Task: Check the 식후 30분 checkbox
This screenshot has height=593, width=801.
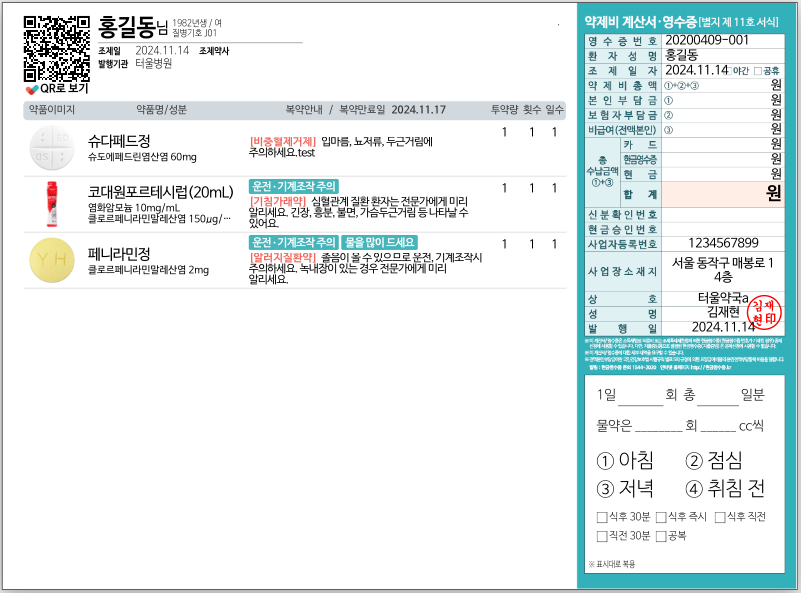Action: click(602, 517)
